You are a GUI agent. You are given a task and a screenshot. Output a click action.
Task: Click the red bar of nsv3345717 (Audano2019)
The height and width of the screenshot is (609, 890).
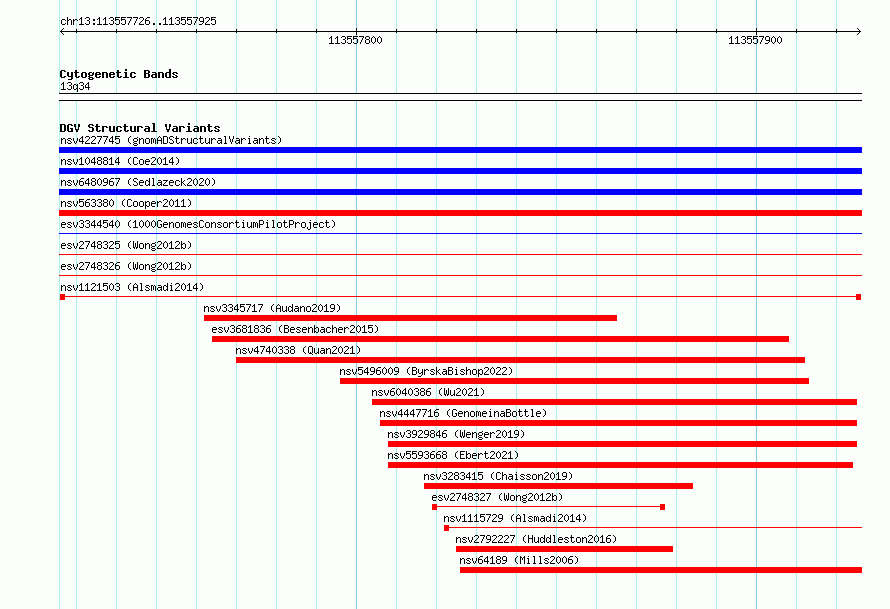(x=410, y=318)
